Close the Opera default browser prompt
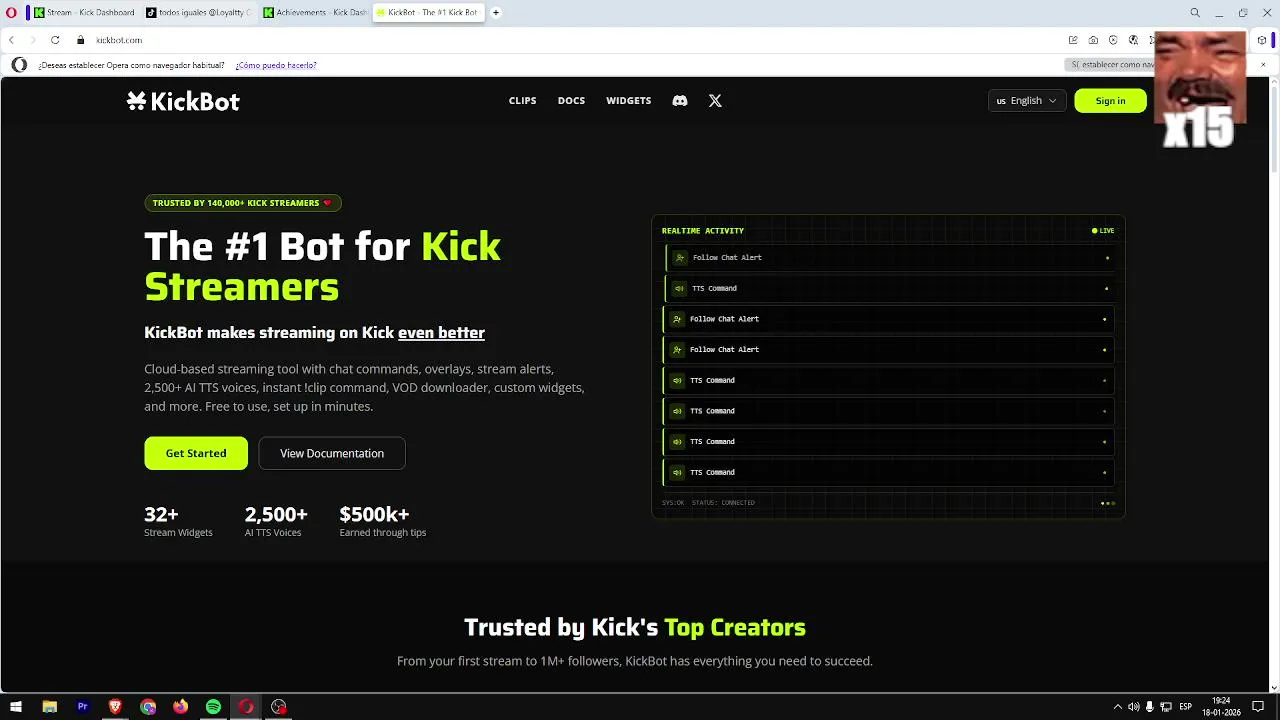The height and width of the screenshot is (720, 1280). pyautogui.click(x=1263, y=65)
